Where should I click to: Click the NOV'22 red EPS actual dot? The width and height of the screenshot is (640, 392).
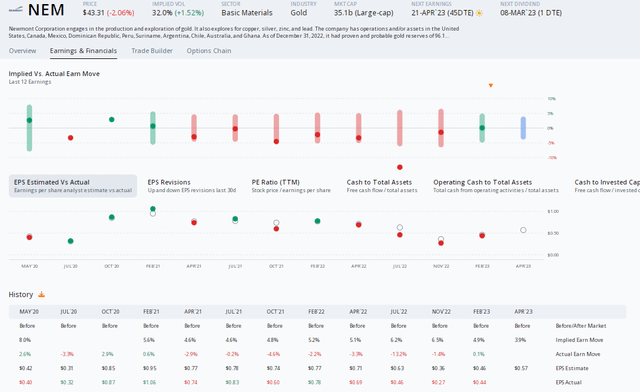click(441, 243)
